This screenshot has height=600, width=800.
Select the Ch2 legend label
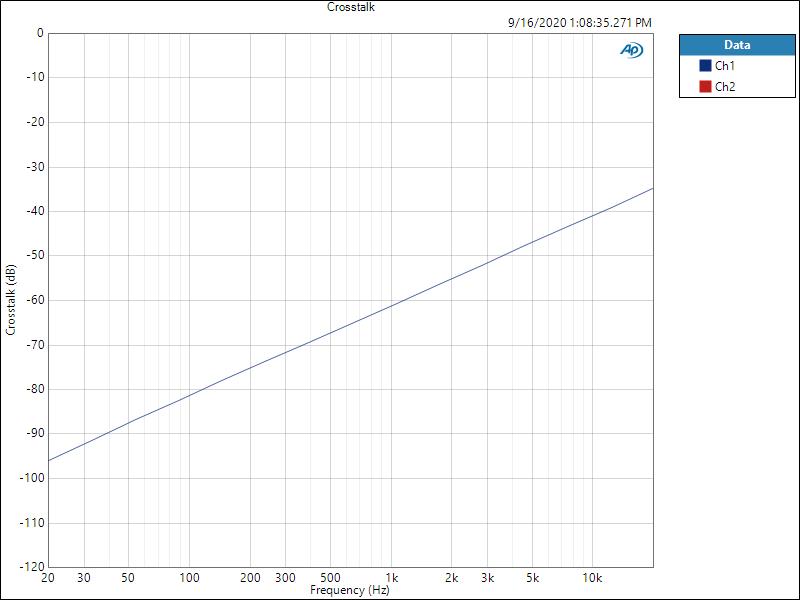[x=725, y=87]
